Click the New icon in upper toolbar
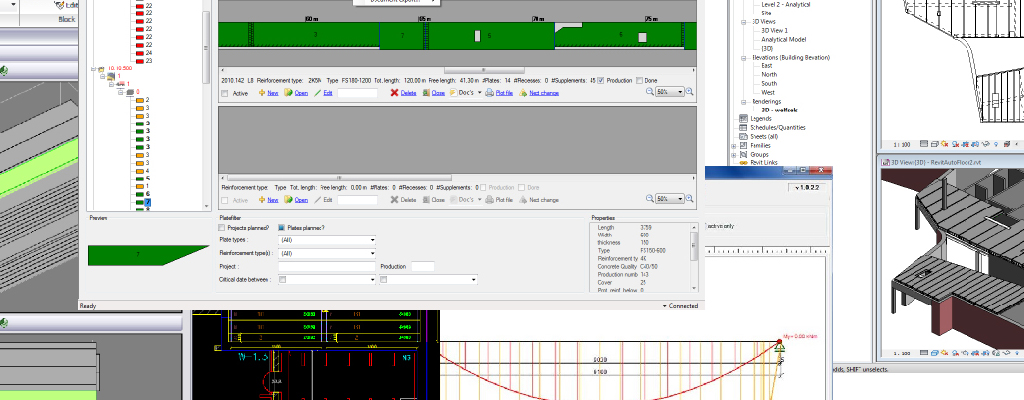The height and width of the screenshot is (400, 1024). tap(262, 92)
